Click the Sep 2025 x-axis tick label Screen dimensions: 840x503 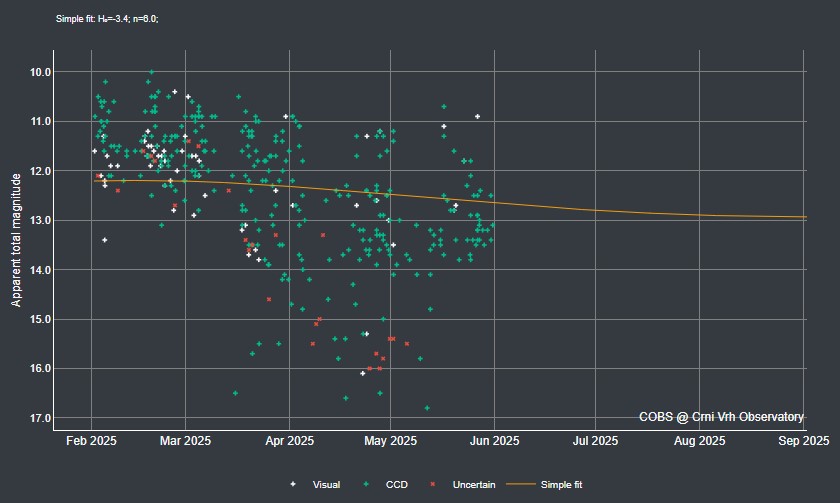(804, 441)
